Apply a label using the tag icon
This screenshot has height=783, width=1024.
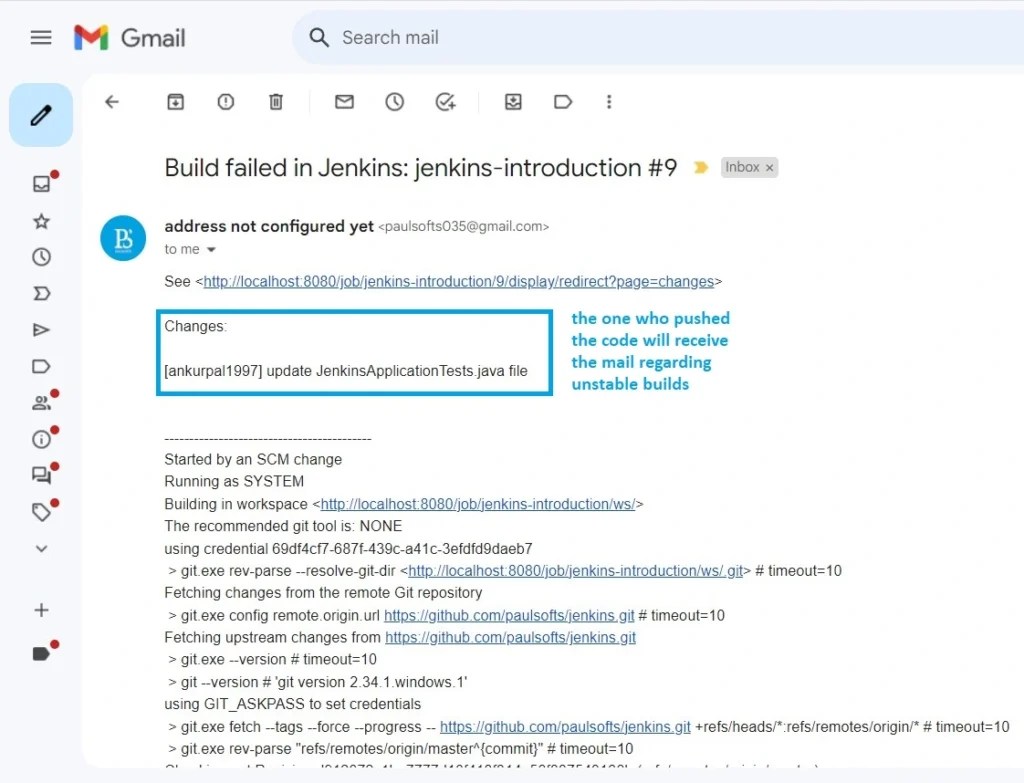562,101
